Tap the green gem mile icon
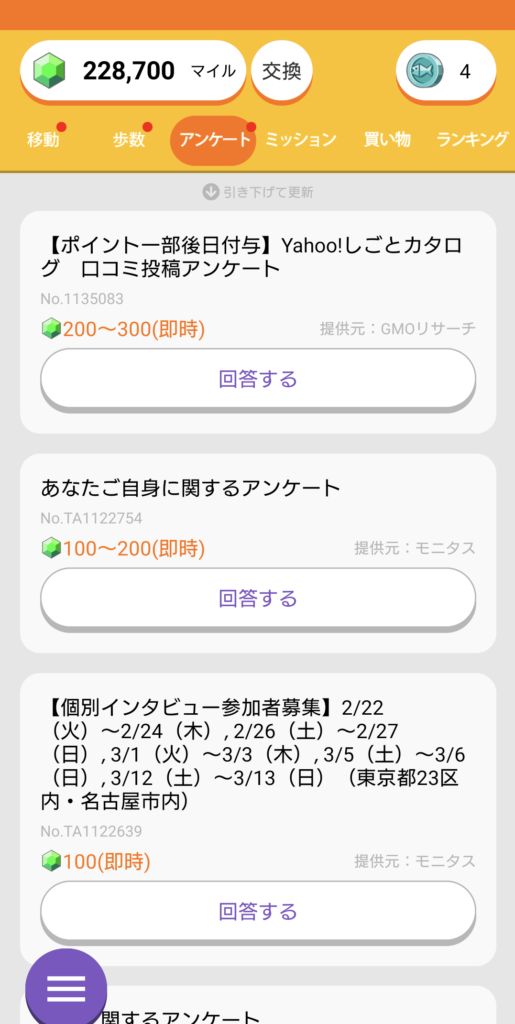The height and width of the screenshot is (1024, 515). pos(50,71)
